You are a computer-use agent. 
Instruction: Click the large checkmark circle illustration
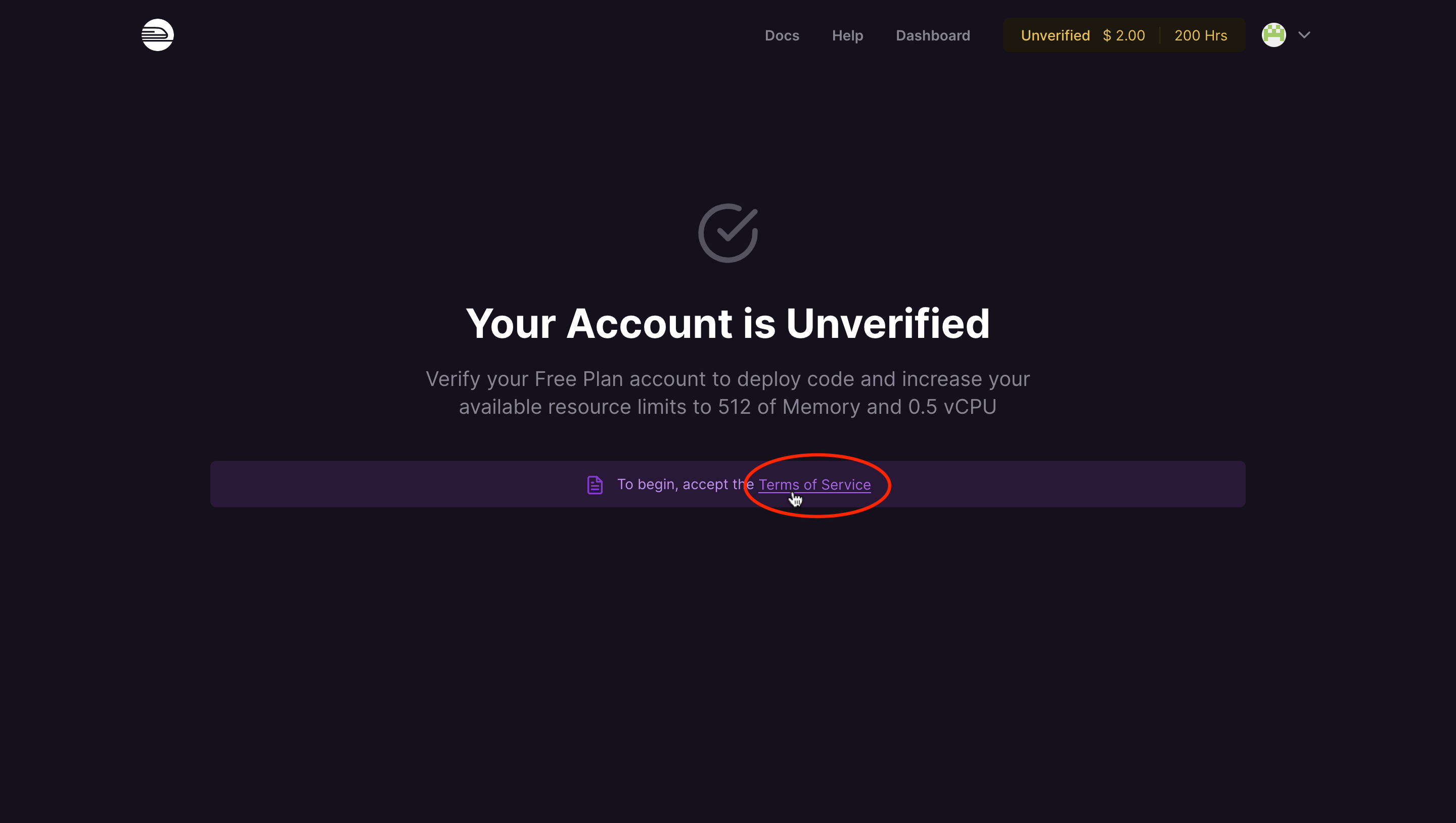click(x=727, y=233)
